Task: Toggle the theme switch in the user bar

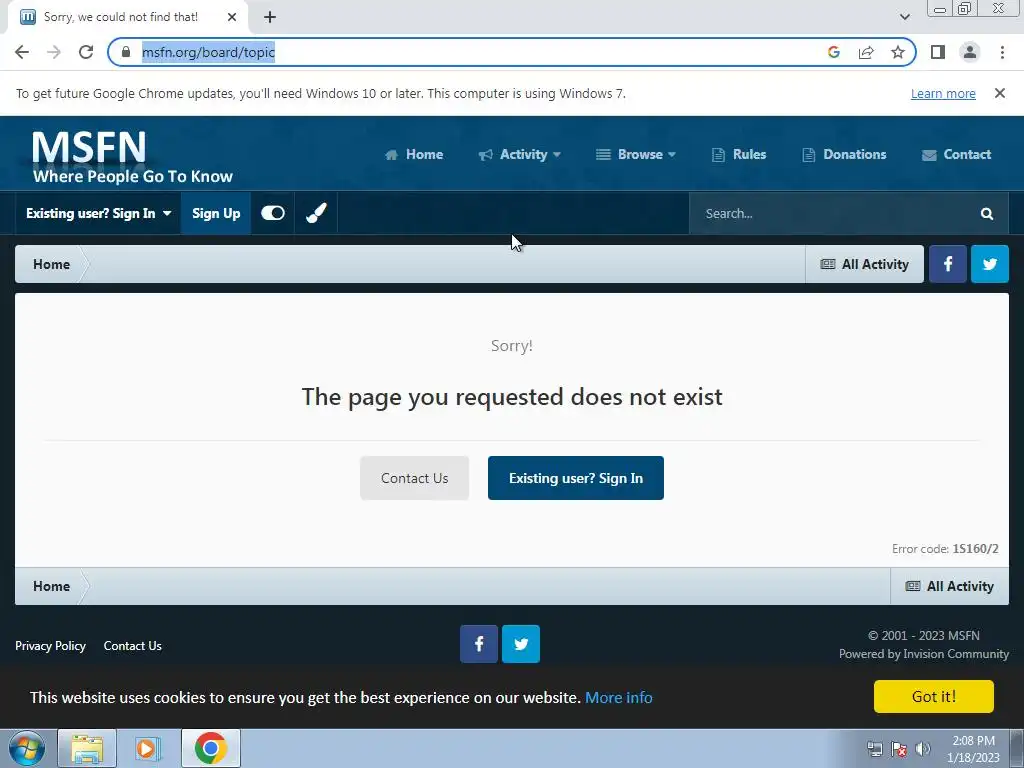Action: [273, 214]
